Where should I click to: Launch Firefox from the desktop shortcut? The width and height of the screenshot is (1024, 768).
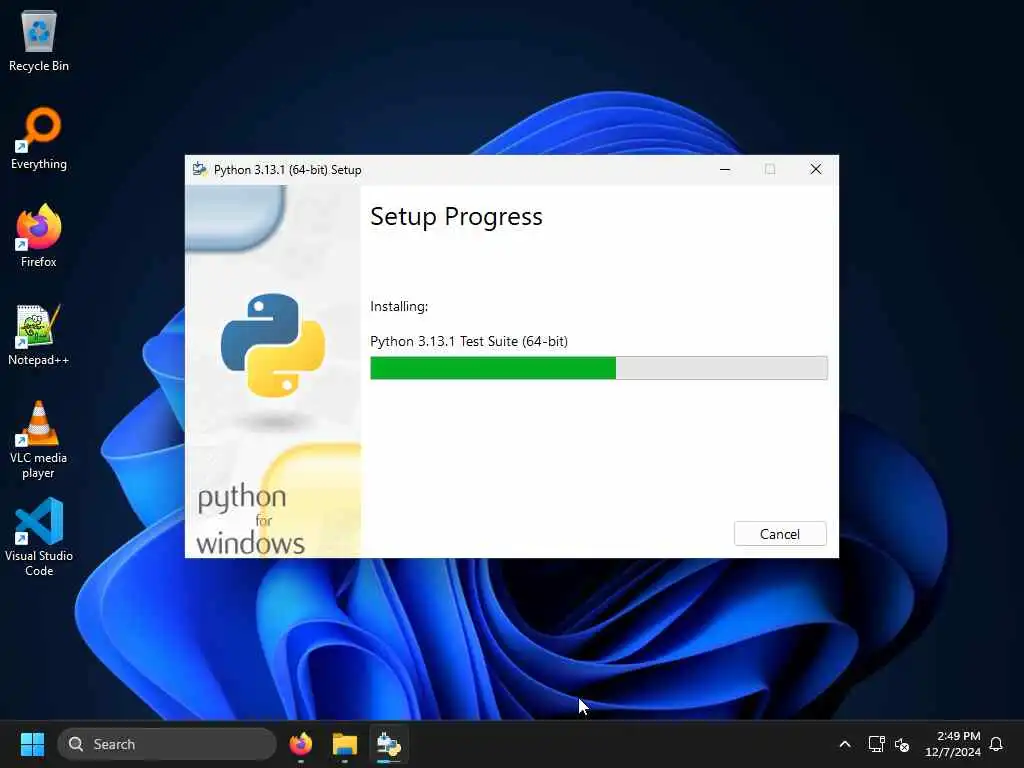[x=39, y=236]
